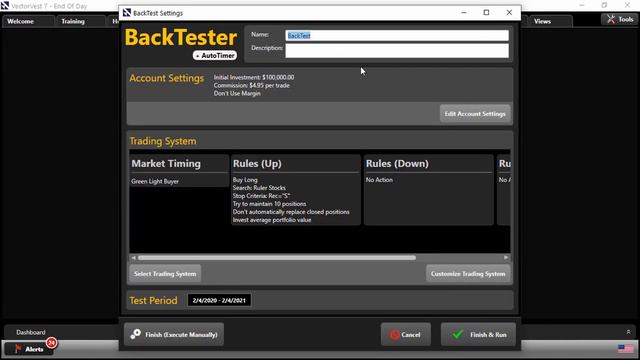Image resolution: width=640 pixels, height=360 pixels.
Task: Click 'No Action' under Rules (Down)
Action: click(x=379, y=180)
